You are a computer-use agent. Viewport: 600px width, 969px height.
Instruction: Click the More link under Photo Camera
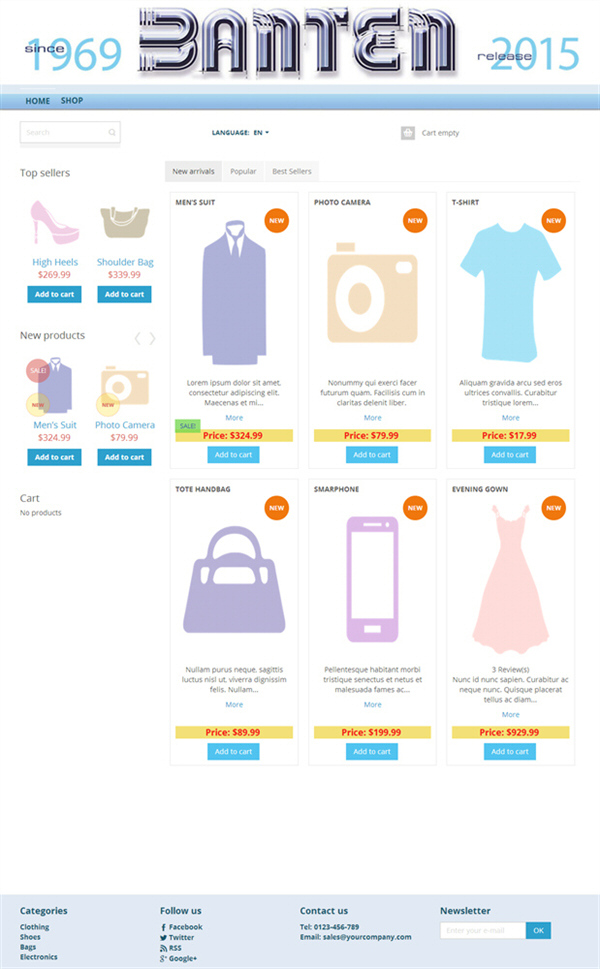(373, 418)
